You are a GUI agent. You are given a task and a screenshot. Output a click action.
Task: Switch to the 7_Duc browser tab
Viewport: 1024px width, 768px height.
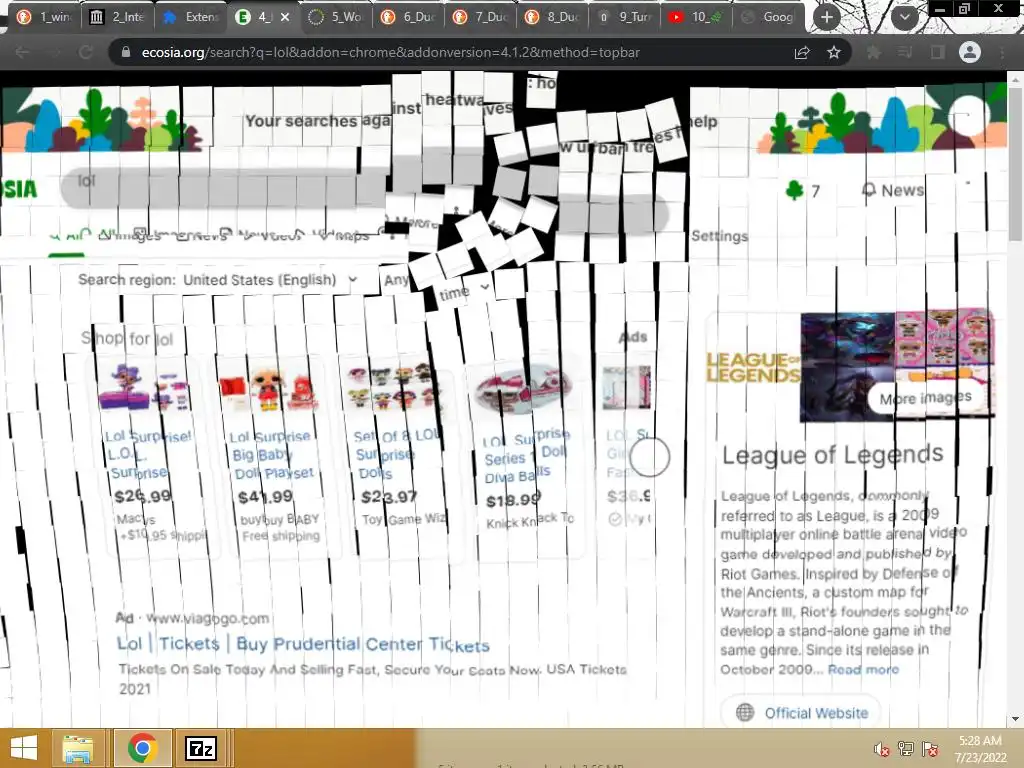480,17
